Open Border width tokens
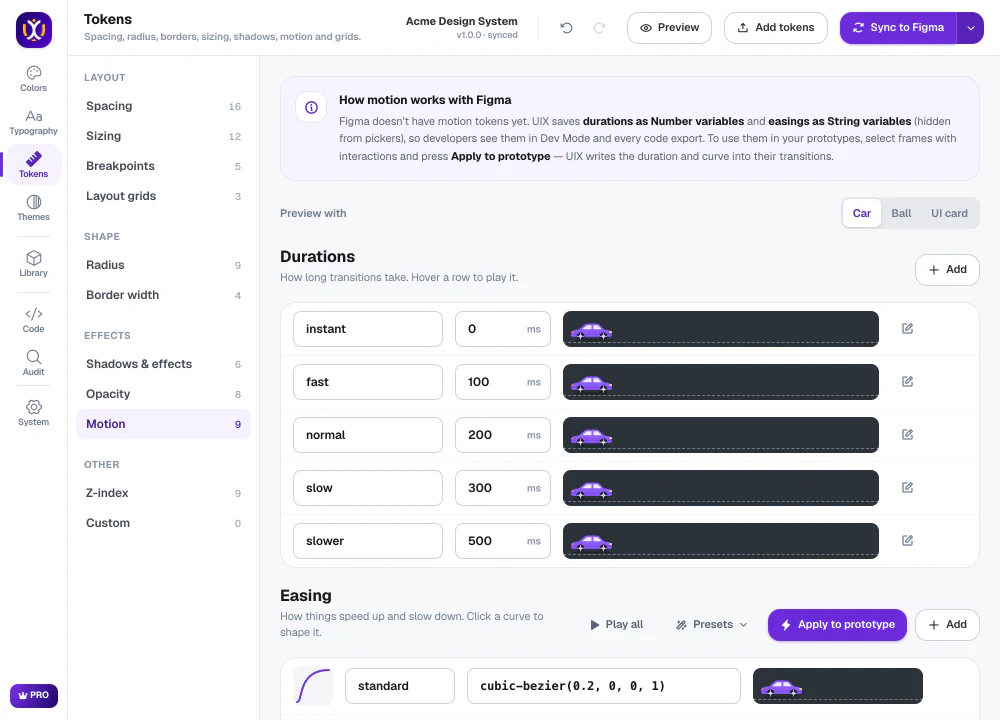Image resolution: width=1000 pixels, height=720 pixels. pyautogui.click(x=163, y=295)
